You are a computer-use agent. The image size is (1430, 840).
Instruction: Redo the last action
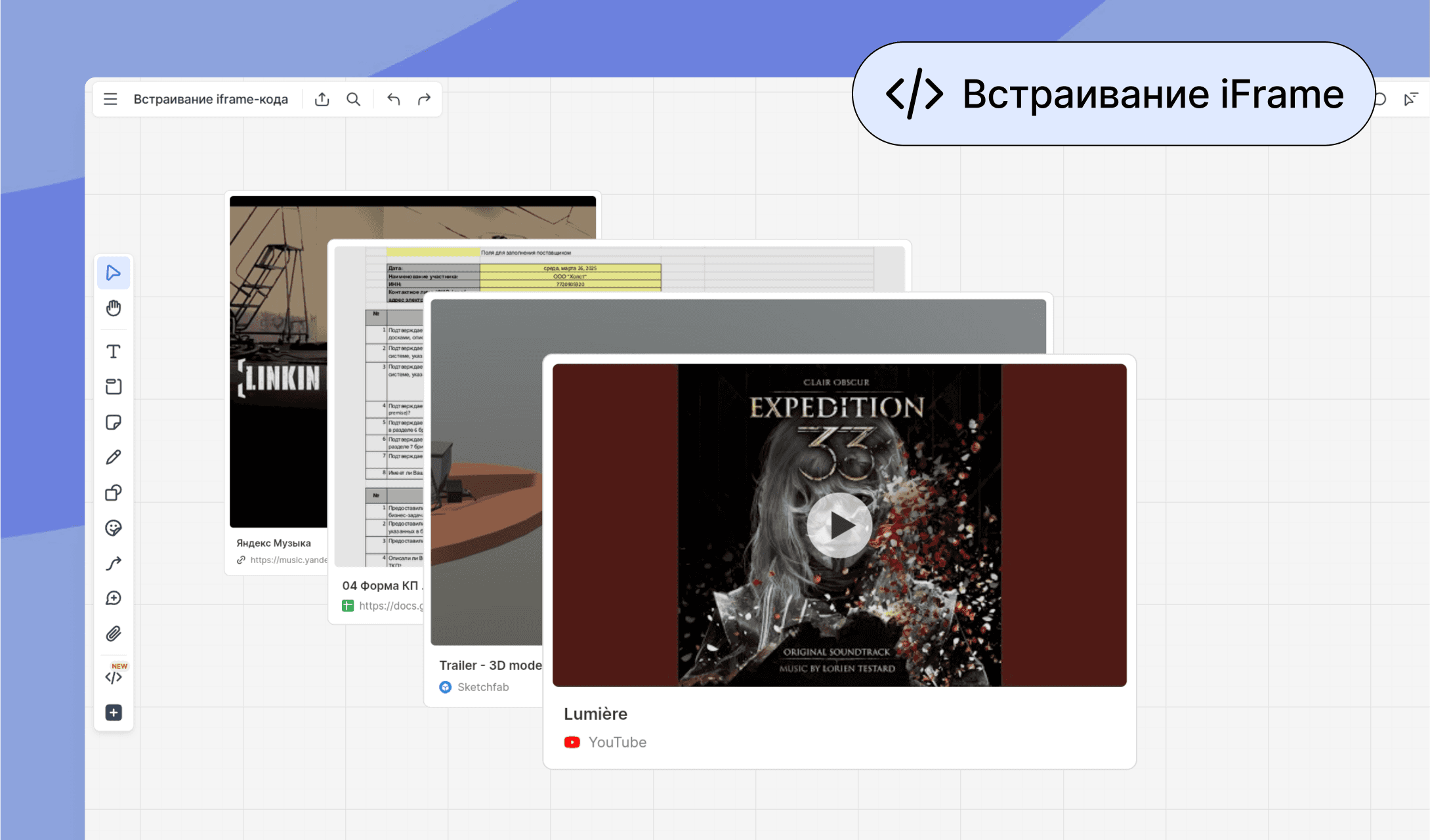tap(425, 99)
